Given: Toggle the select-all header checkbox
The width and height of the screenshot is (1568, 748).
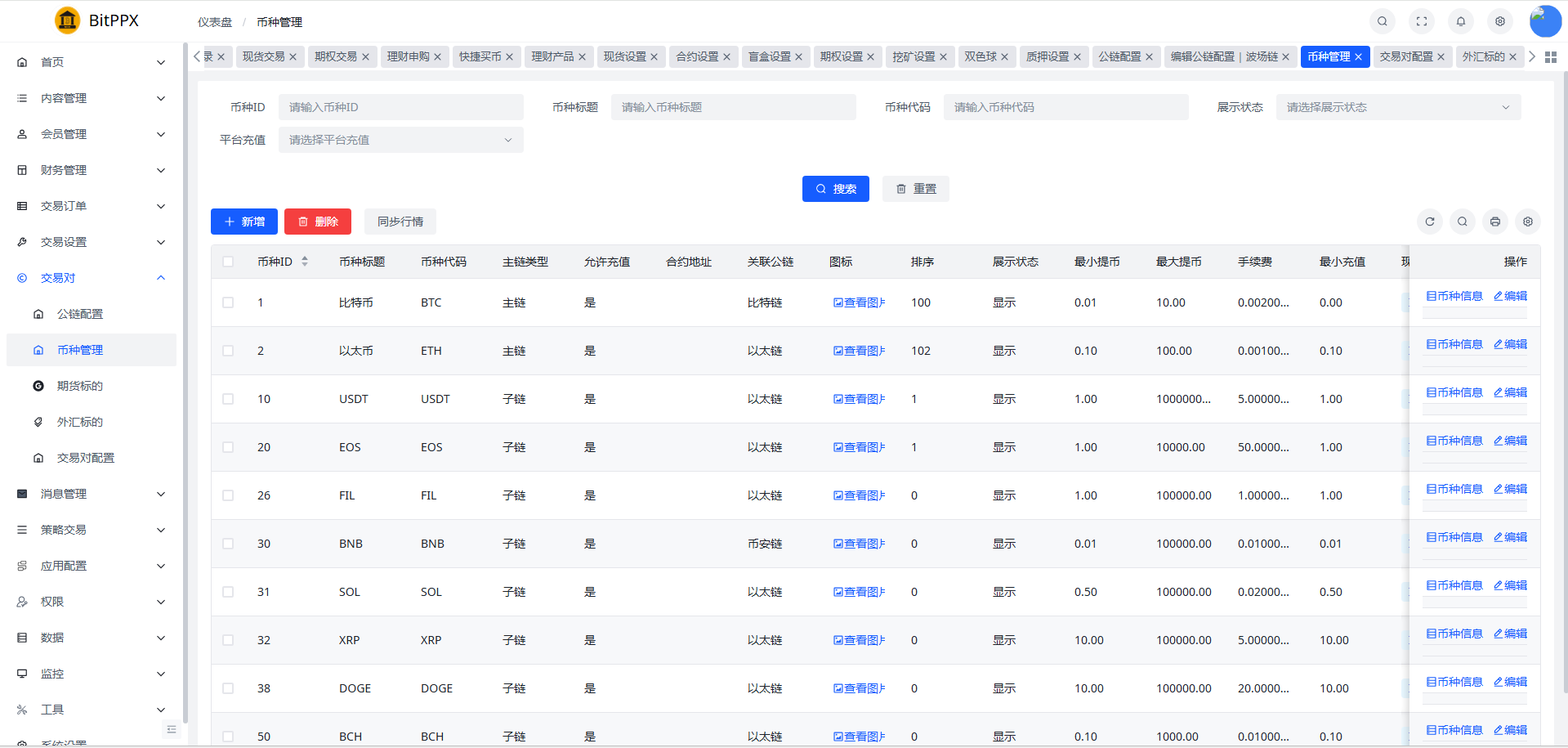Looking at the screenshot, I should click(x=228, y=262).
